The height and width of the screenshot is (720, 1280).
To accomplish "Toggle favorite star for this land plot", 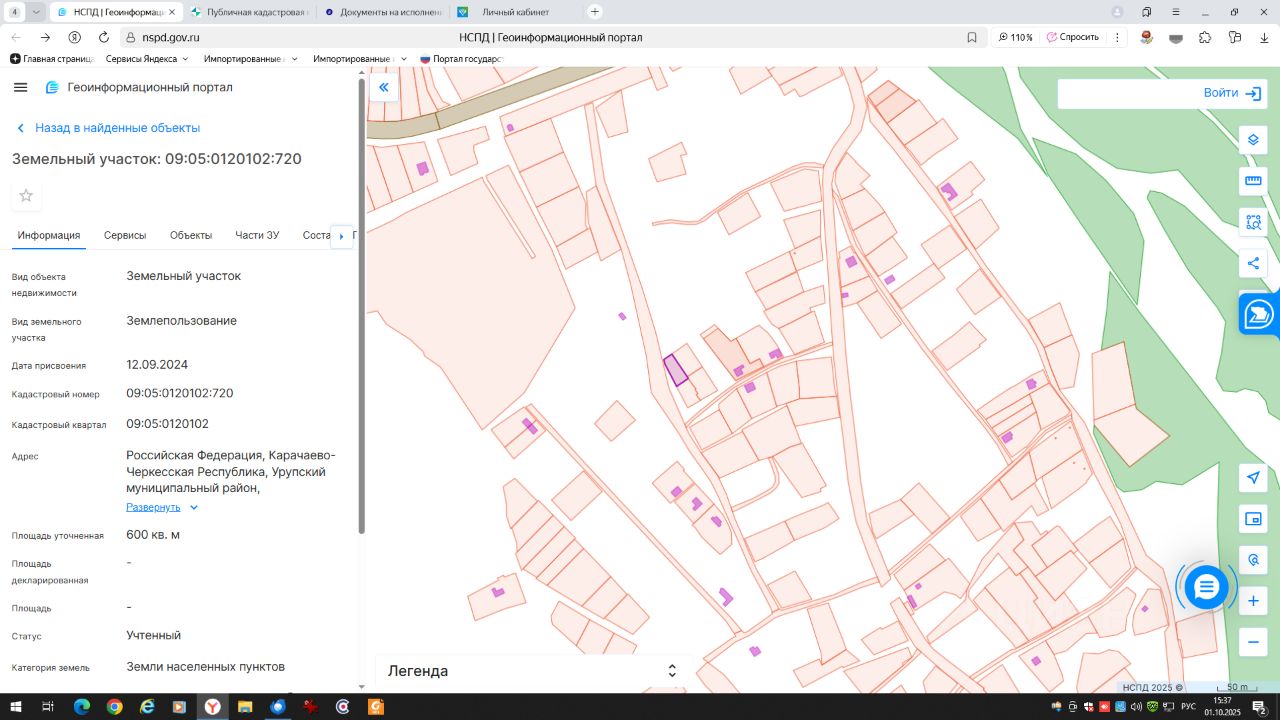I will tap(26, 196).
